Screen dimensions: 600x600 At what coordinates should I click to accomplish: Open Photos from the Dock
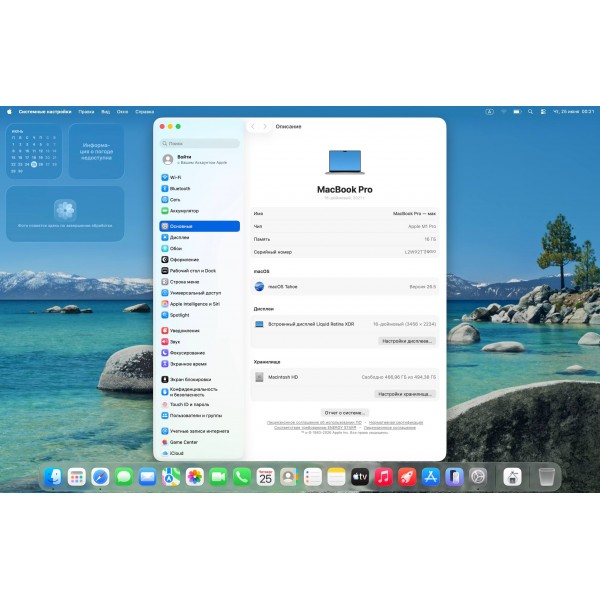click(x=195, y=477)
